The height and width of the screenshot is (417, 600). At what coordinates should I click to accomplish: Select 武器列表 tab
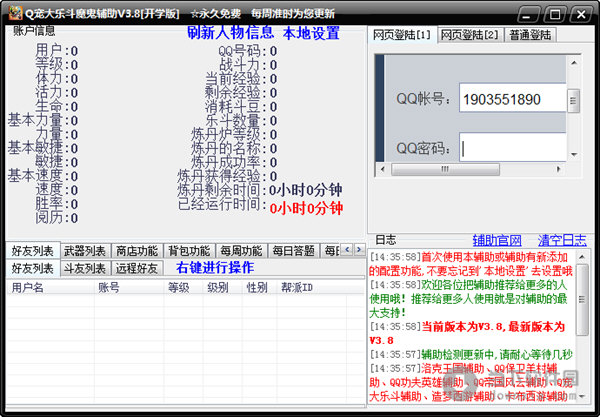tap(85, 251)
